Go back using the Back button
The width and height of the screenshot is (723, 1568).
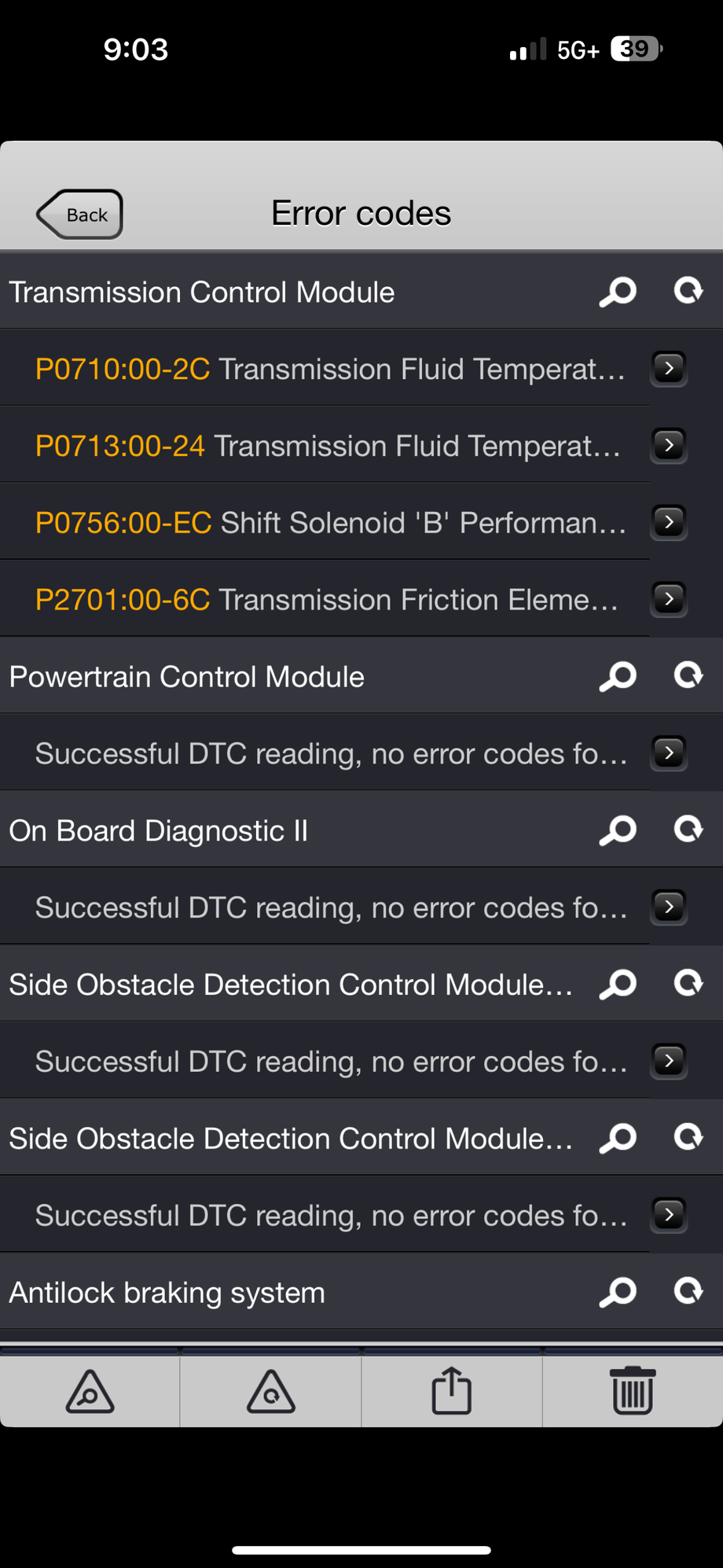click(80, 215)
